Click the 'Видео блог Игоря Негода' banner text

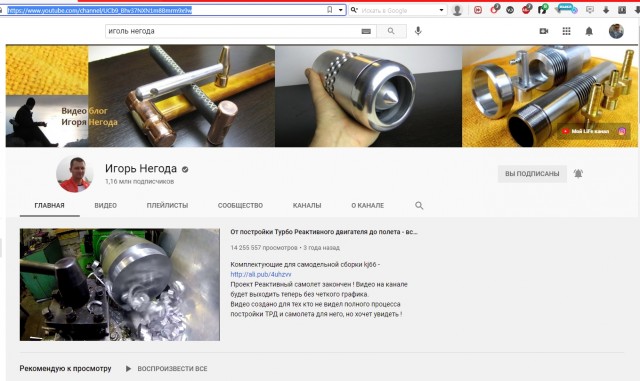89,116
